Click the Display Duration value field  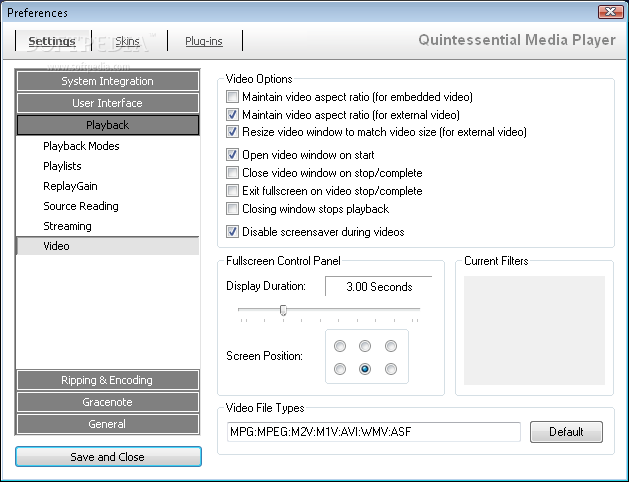point(379,286)
